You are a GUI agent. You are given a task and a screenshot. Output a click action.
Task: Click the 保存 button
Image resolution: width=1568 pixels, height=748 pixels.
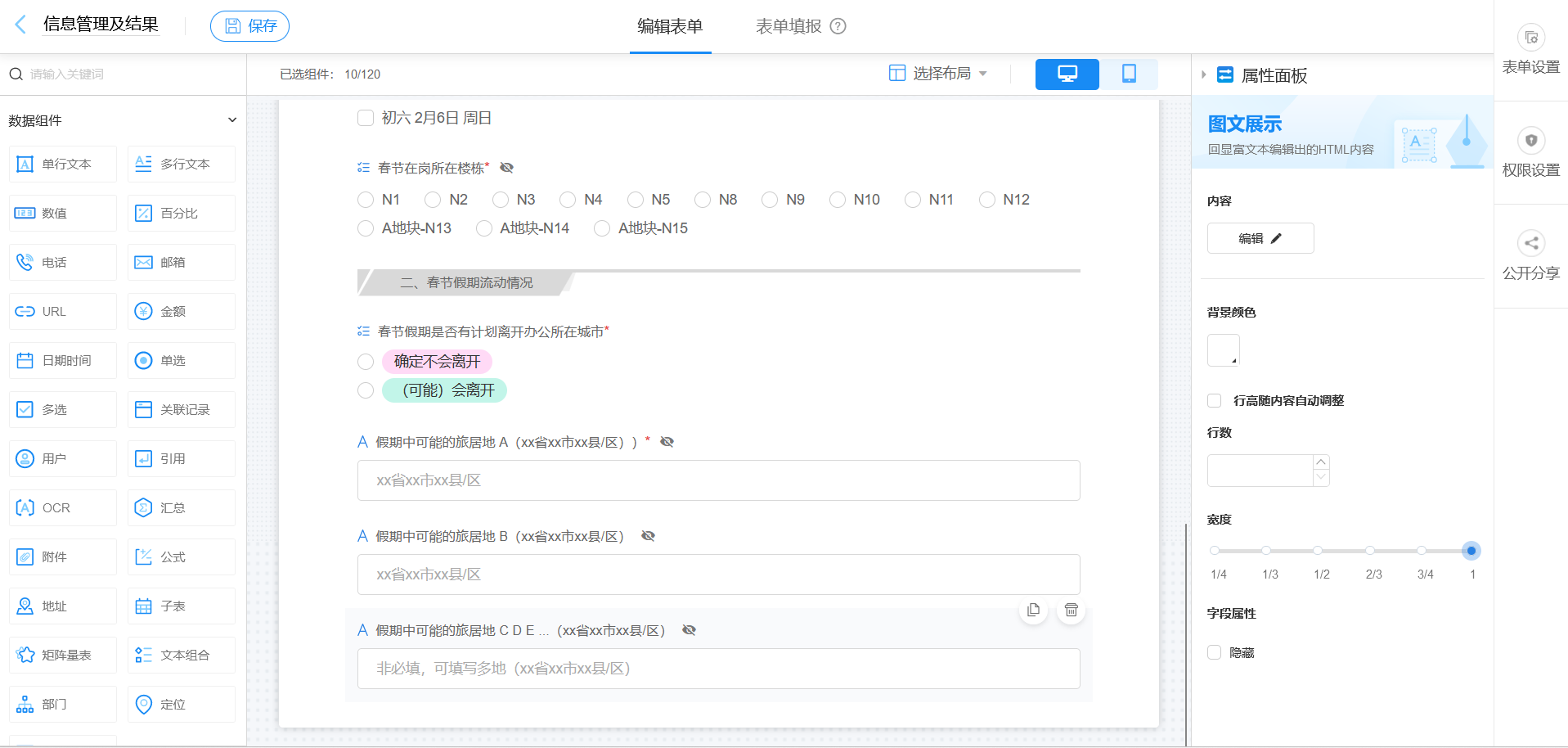point(249,25)
